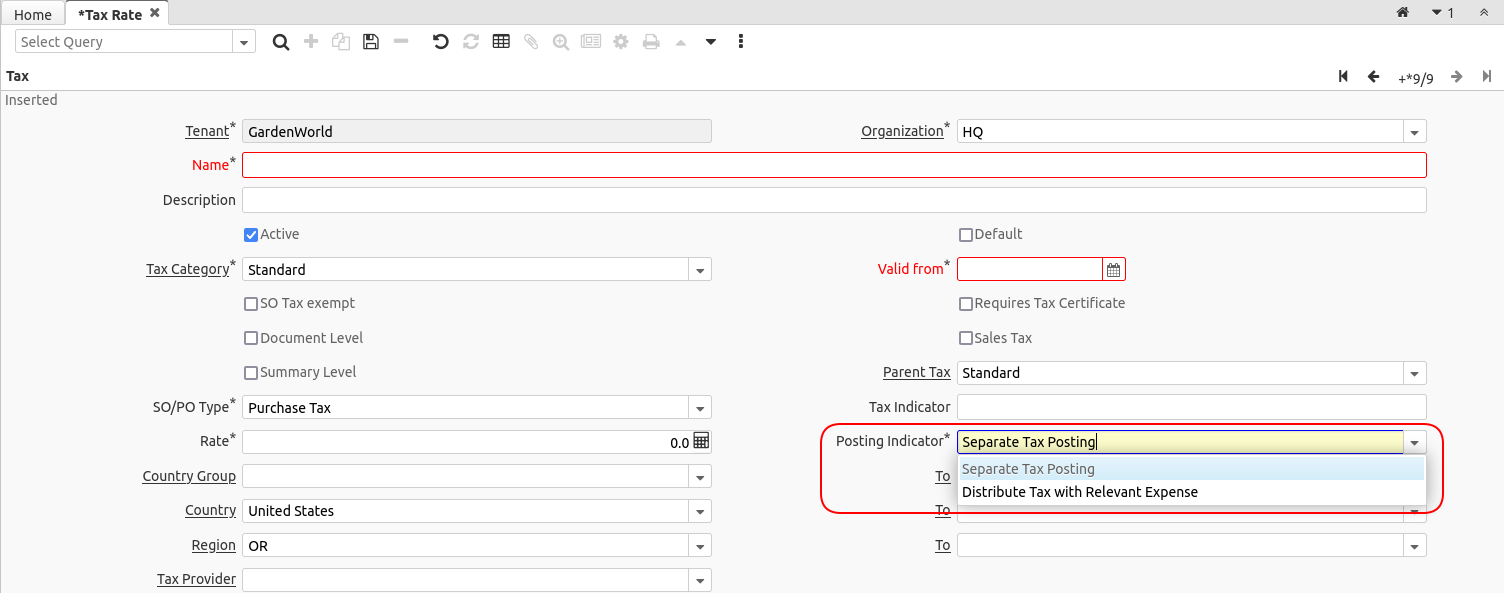Enable the SO Tax exempt checkbox
Image resolution: width=1504 pixels, height=593 pixels.
pos(251,304)
